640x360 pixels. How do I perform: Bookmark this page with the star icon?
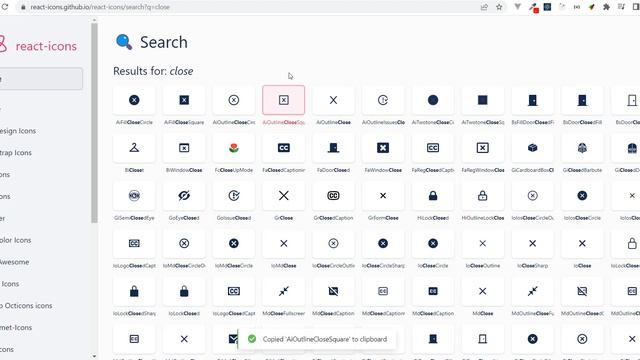coord(499,7)
